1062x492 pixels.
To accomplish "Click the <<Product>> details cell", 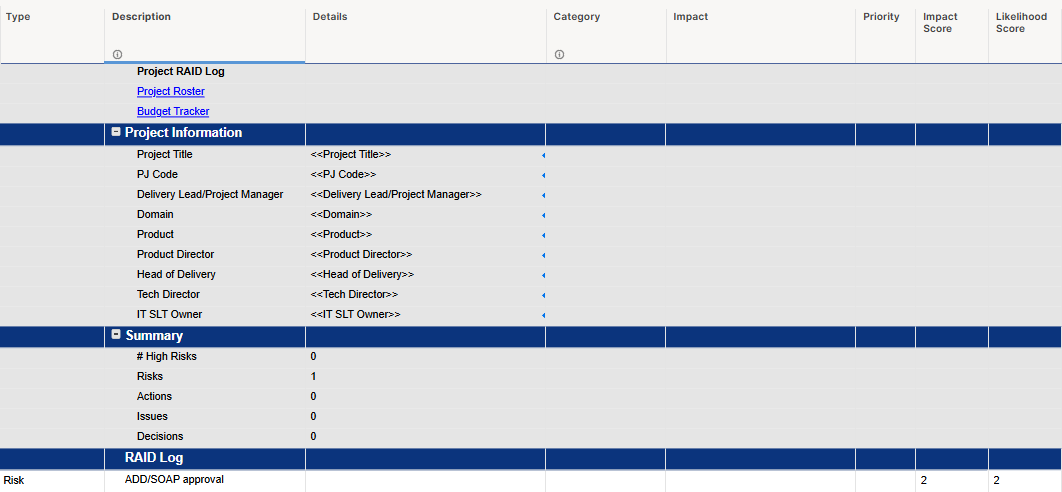I will click(x=426, y=234).
